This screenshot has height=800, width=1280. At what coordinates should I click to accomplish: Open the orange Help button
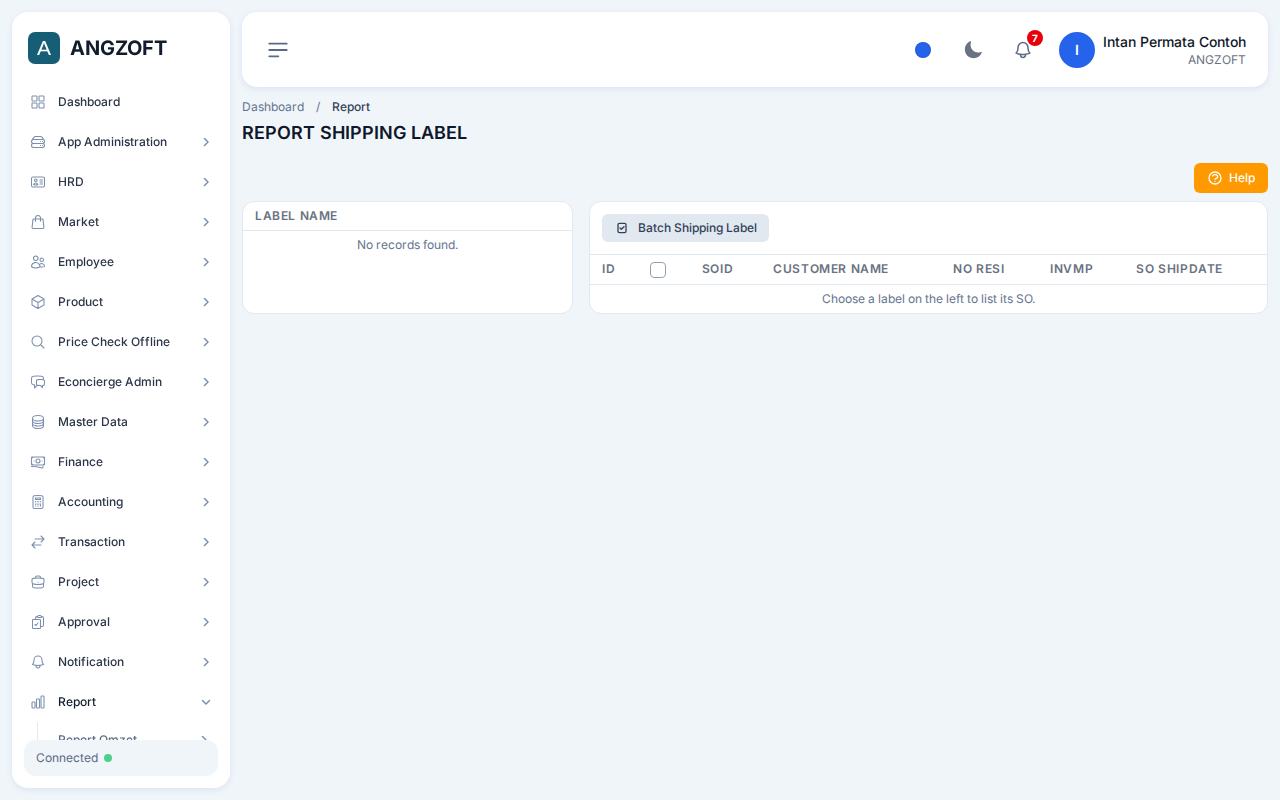point(1231,178)
